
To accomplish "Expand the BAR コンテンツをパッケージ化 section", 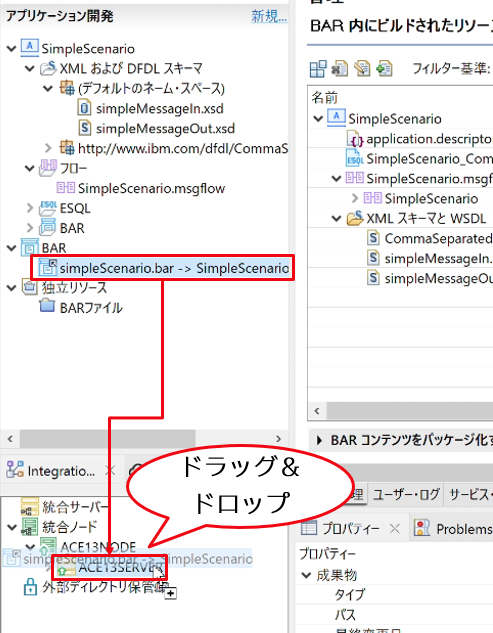I will (319, 440).
